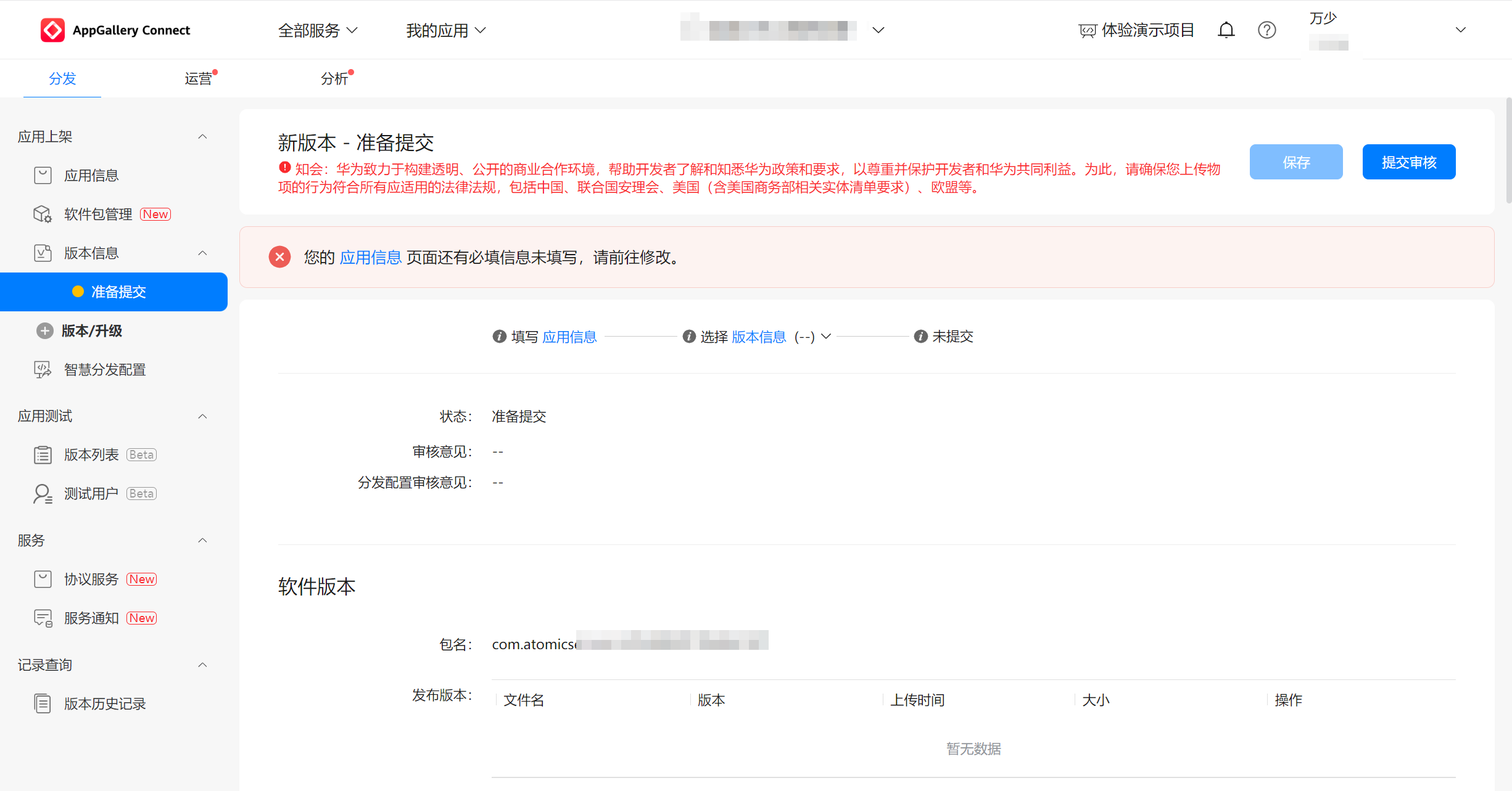This screenshot has height=791, width=1512.
Task: Expand the 全部服务 dropdown menu
Action: click(x=318, y=30)
